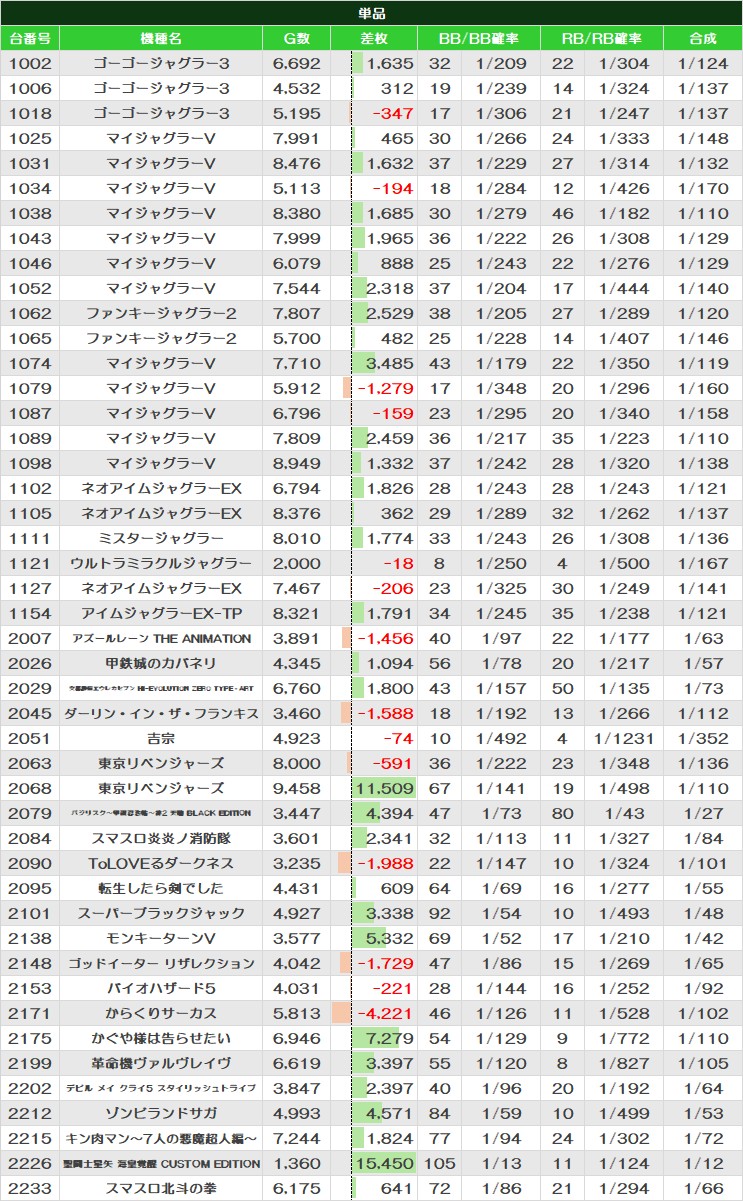The width and height of the screenshot is (743, 1201).
Task: Select the 1/27 combined probability
Action: (703, 813)
